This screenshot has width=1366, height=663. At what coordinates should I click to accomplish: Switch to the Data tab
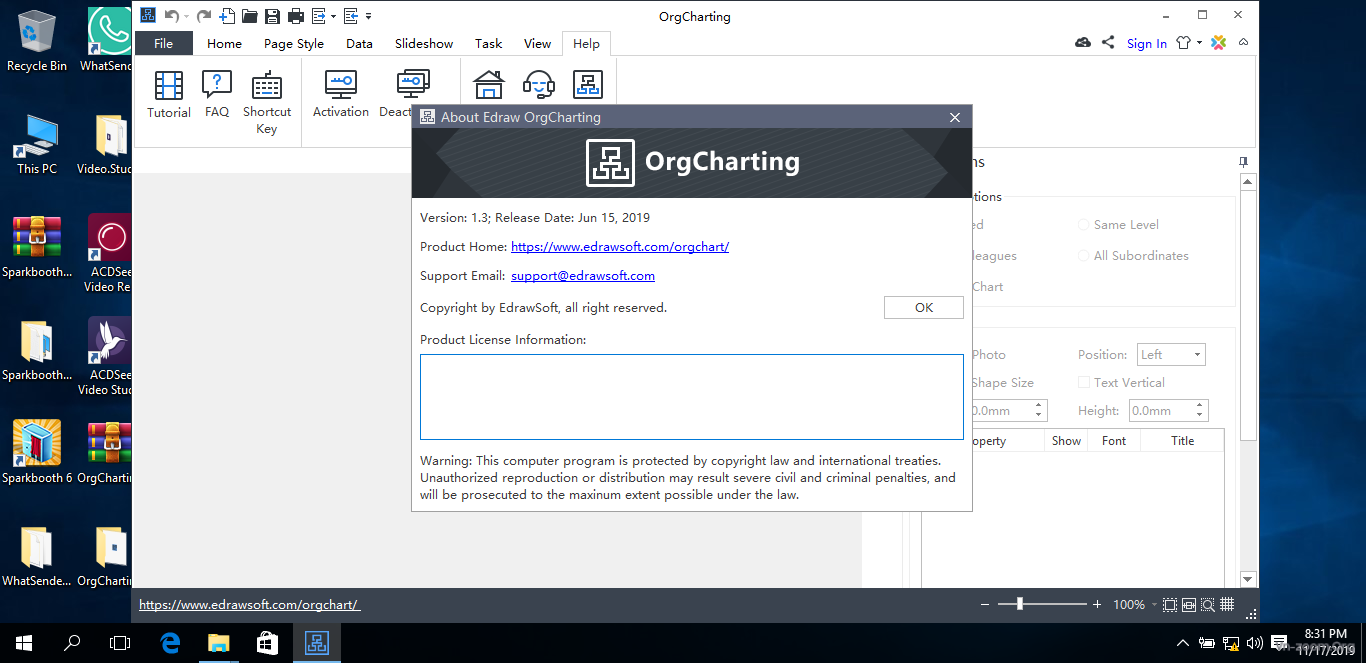[x=359, y=43]
